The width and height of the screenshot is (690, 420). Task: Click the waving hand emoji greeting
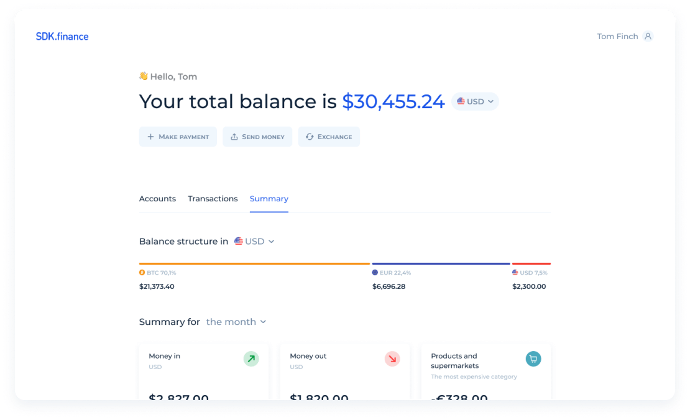[143, 76]
